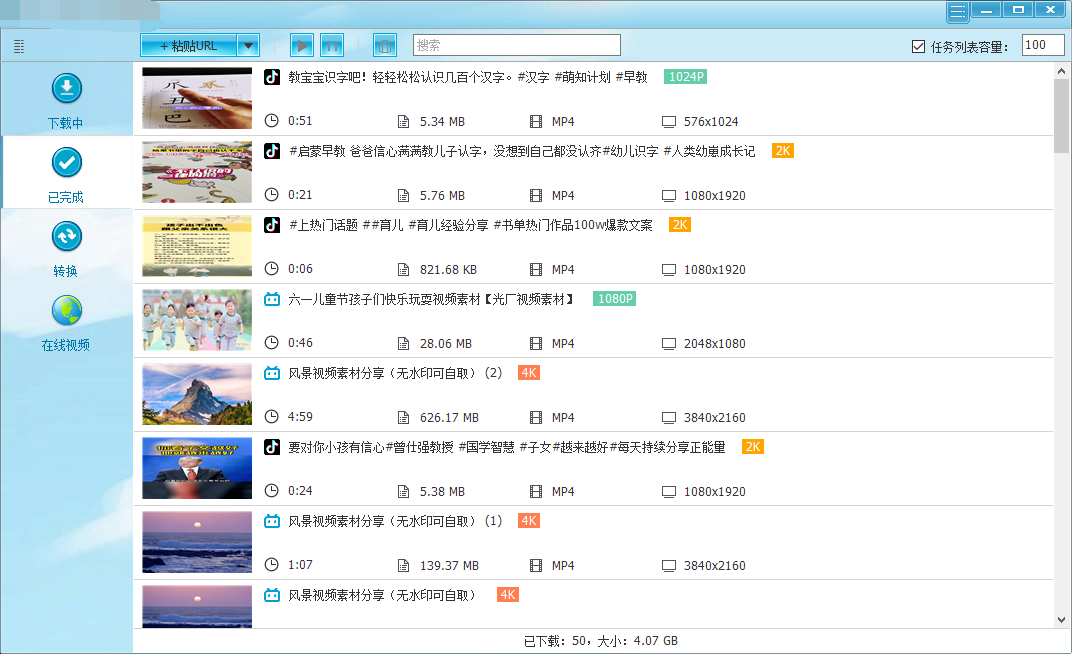This screenshot has height=654, width=1072.
Task: Click the 1024P badge on first video
Action: tap(685, 77)
